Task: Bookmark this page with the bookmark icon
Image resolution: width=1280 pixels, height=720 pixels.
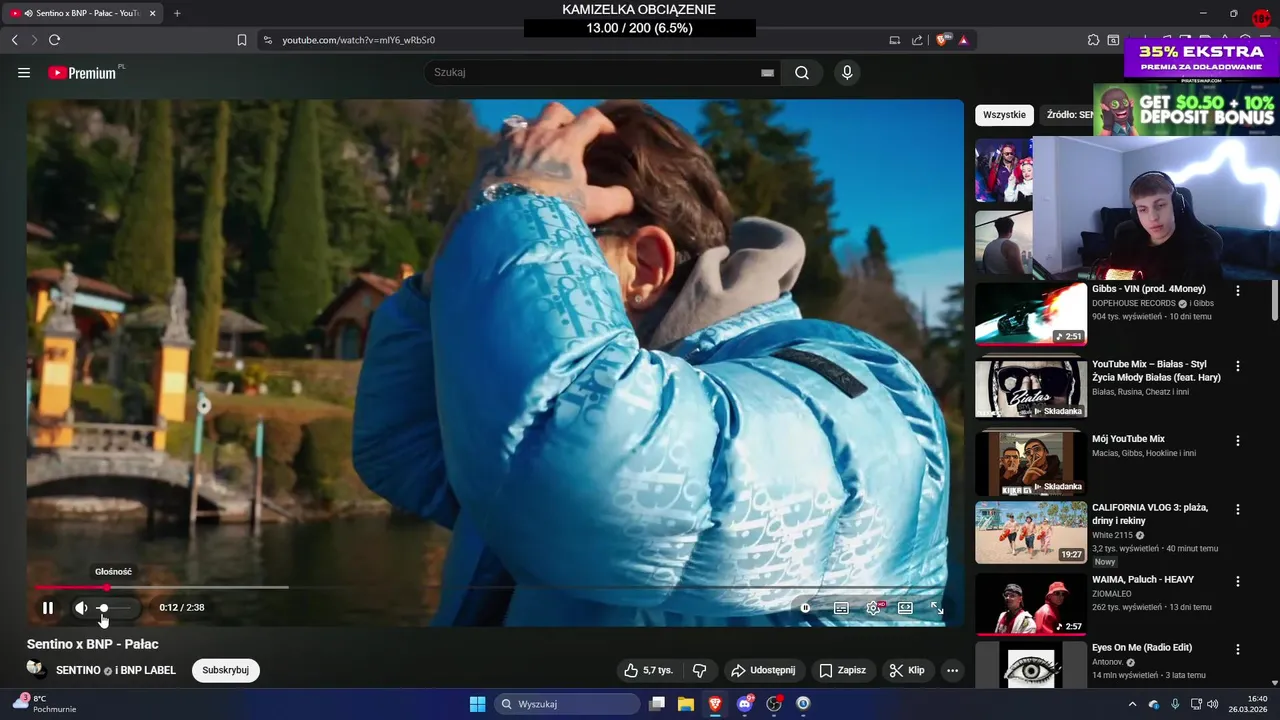Action: tap(242, 40)
